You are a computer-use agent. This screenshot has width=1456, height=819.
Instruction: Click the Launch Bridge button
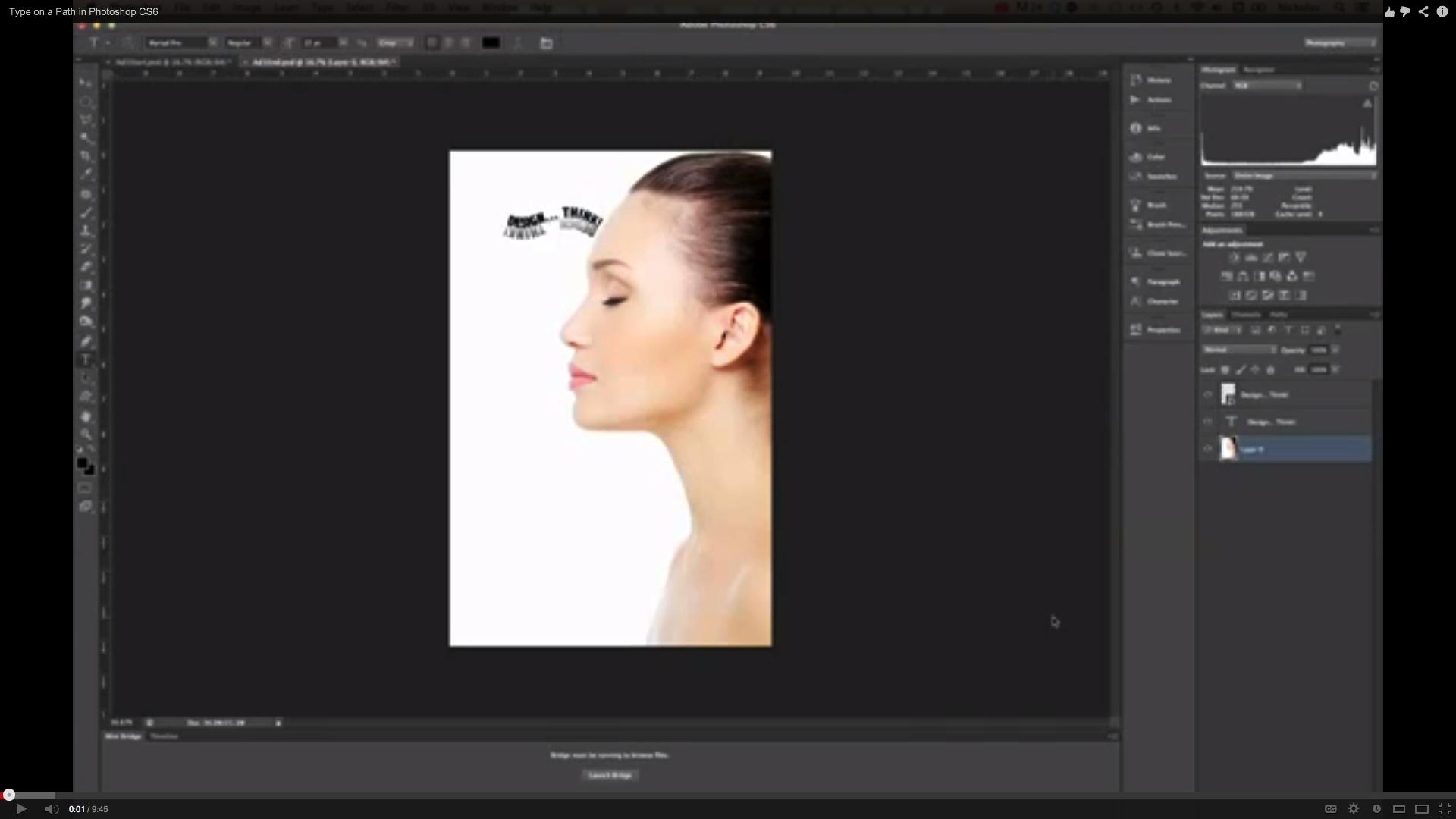pos(610,775)
